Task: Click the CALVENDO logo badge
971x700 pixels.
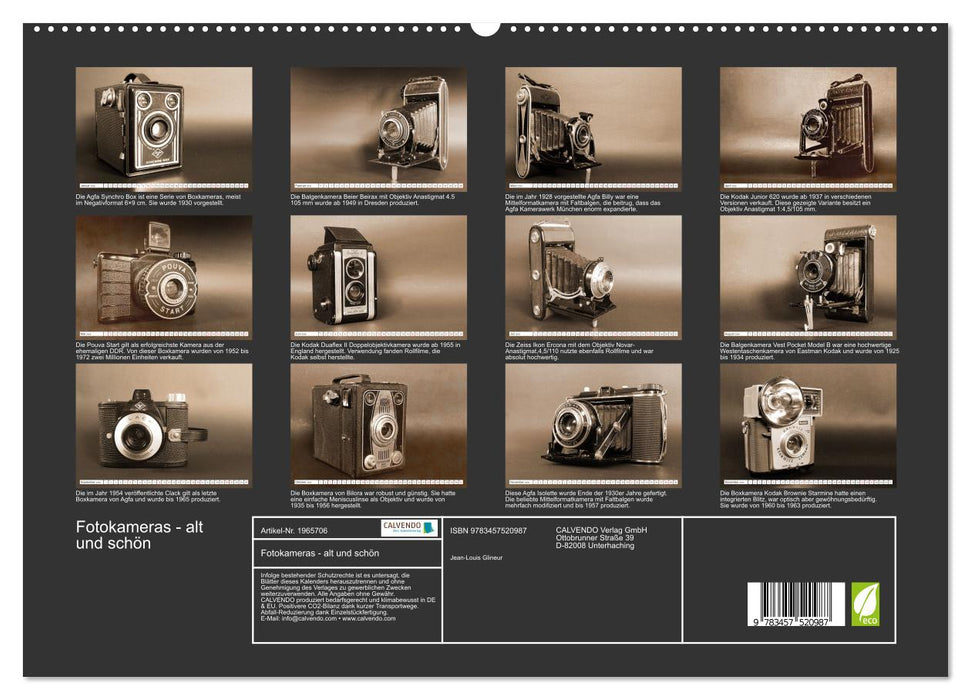Action: 409,528
